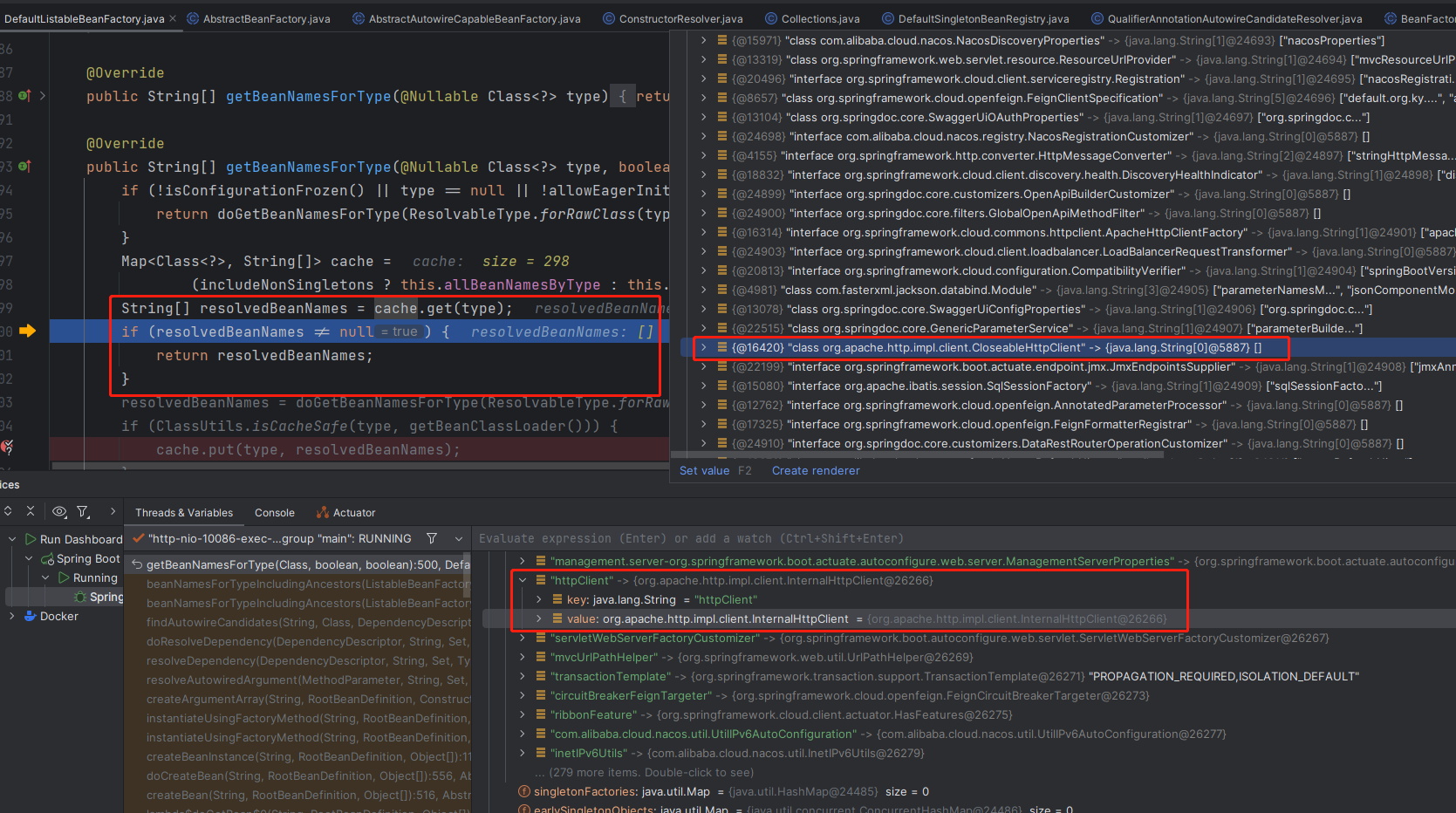
Task: Click the implements gutter icon at line 93
Action: [x=24, y=167]
